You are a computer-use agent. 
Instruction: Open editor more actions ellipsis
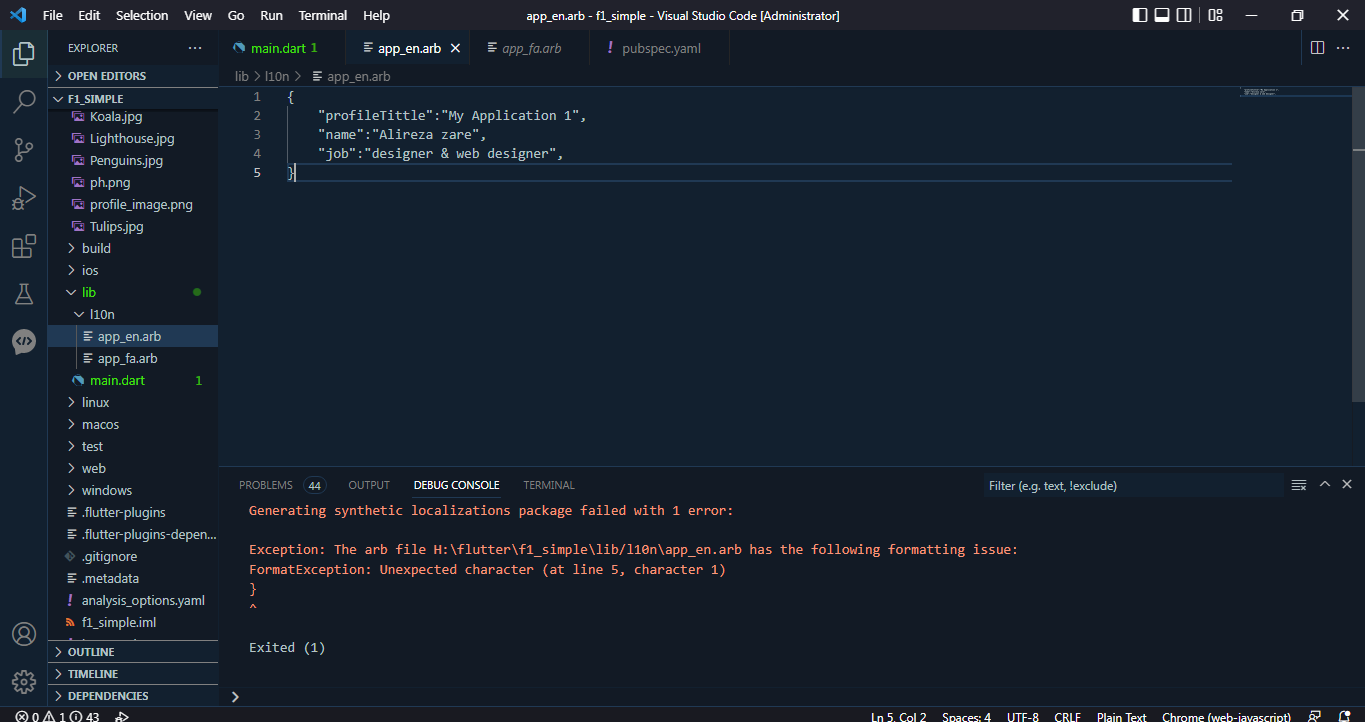point(1345,48)
